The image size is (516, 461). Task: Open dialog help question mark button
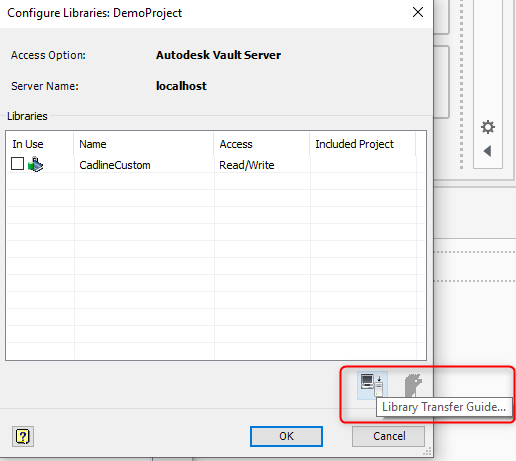pos(23,436)
